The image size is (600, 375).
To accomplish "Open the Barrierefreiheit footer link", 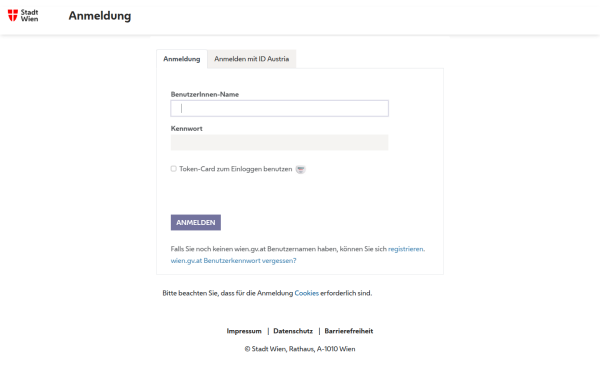I will (349, 331).
